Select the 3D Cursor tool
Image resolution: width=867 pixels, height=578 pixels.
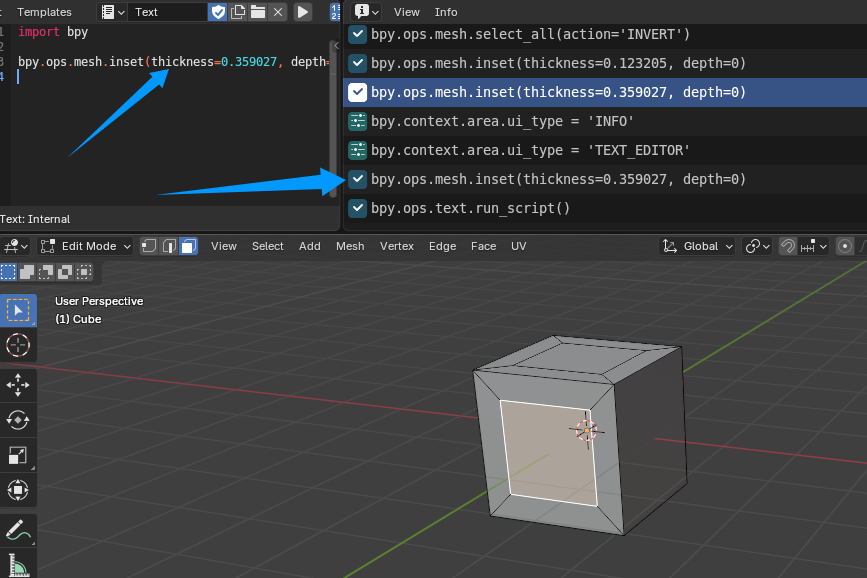[x=18, y=345]
